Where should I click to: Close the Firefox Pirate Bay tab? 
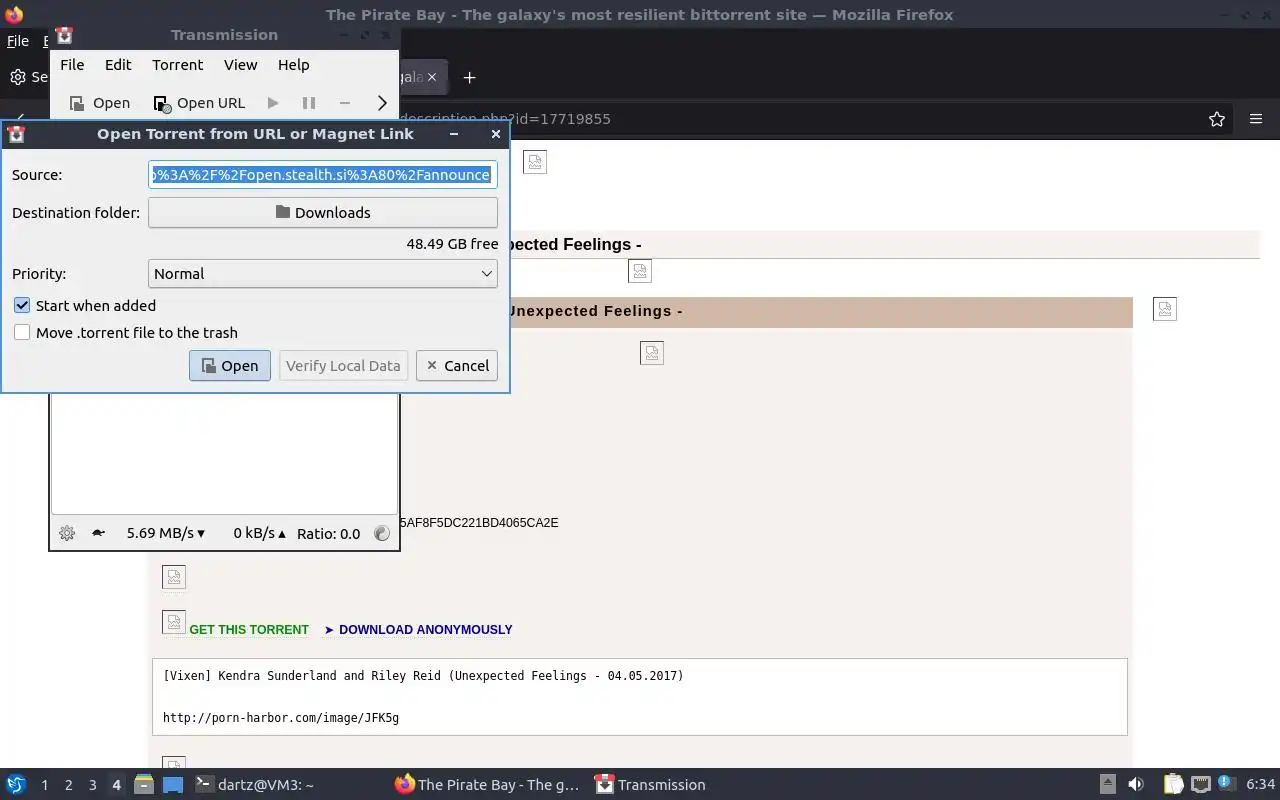pyautogui.click(x=432, y=77)
